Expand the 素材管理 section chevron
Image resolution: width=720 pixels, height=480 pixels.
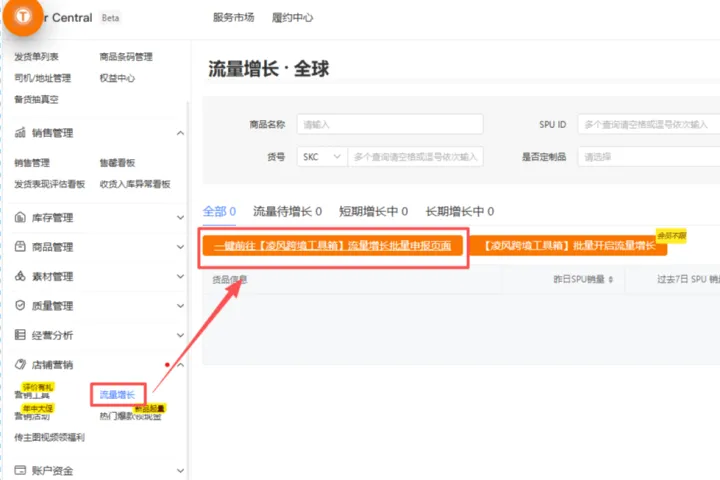(x=180, y=277)
